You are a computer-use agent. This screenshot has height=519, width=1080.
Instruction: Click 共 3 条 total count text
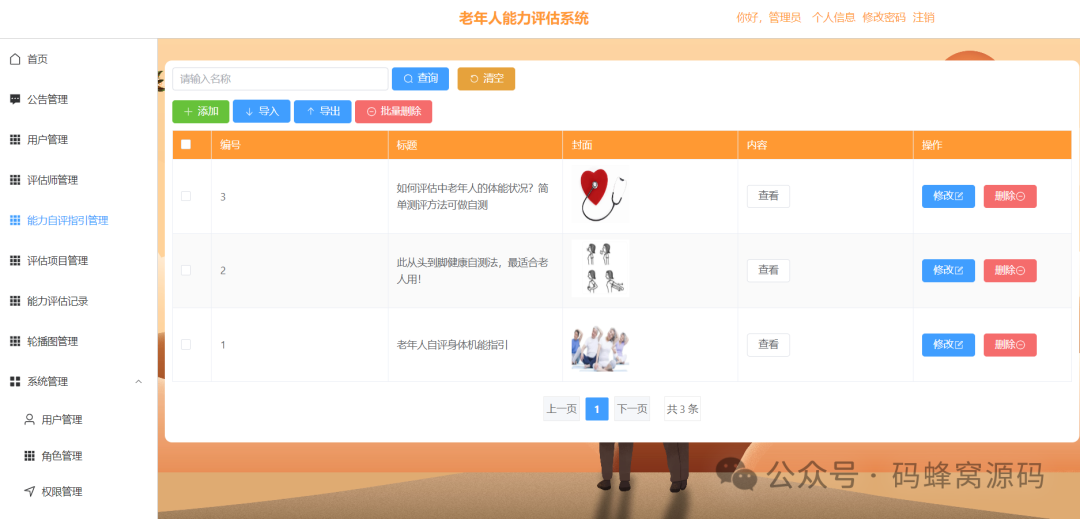tap(682, 409)
